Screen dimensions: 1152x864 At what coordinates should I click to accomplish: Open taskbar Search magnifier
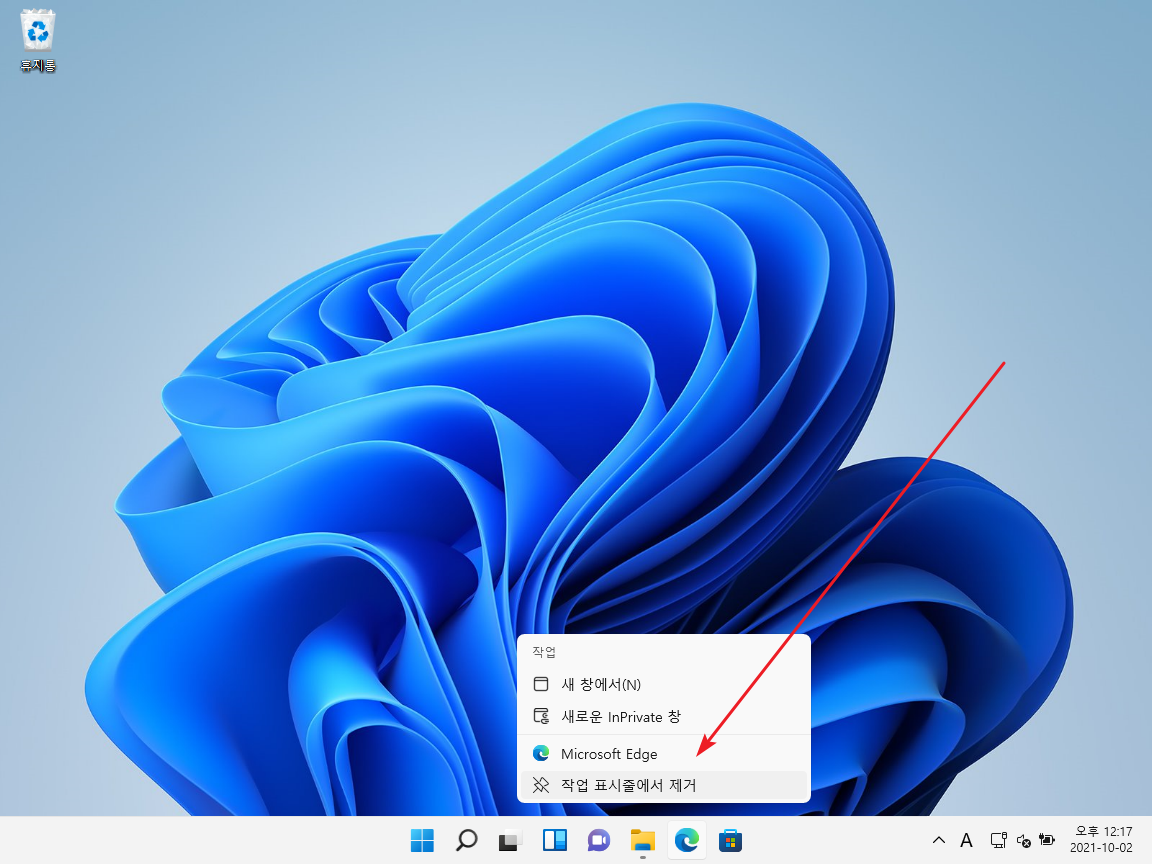467,840
